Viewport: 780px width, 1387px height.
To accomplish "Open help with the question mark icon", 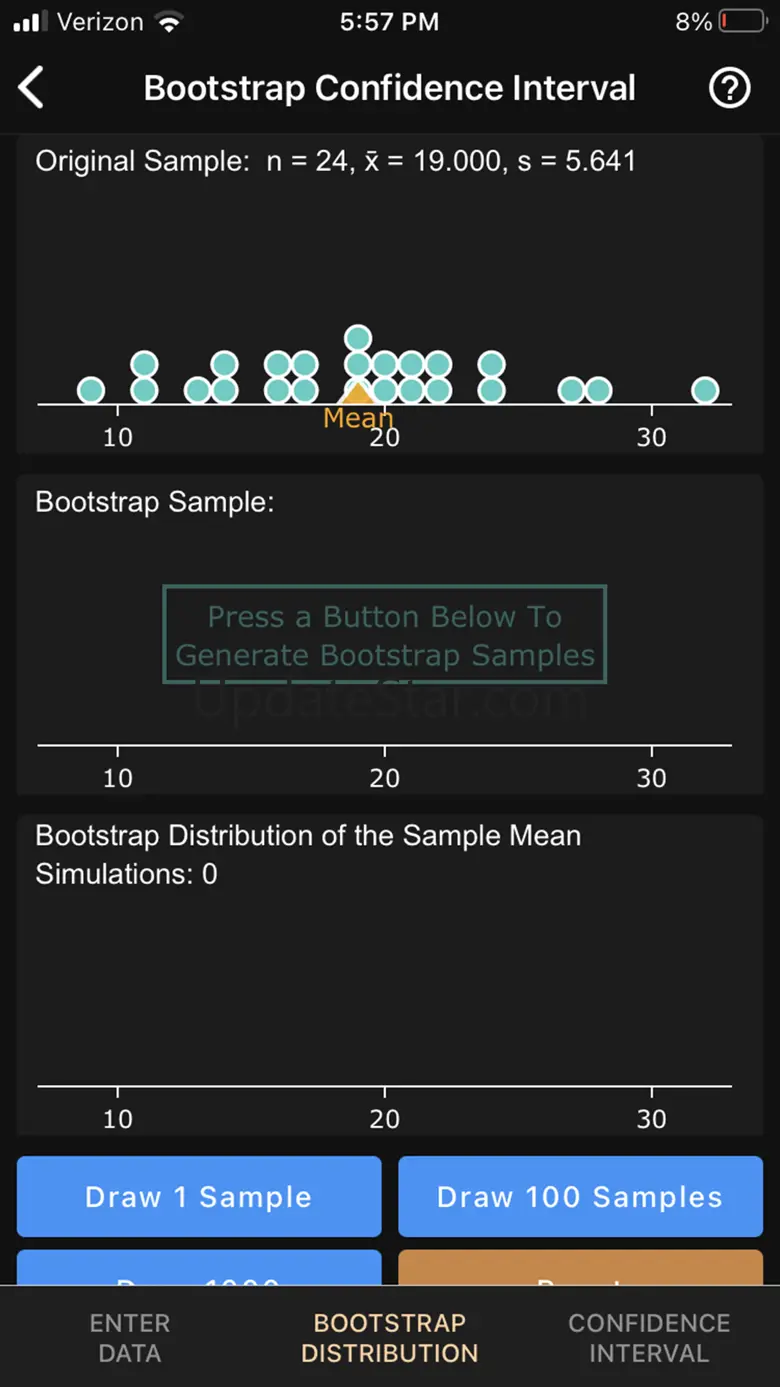I will [x=729, y=88].
